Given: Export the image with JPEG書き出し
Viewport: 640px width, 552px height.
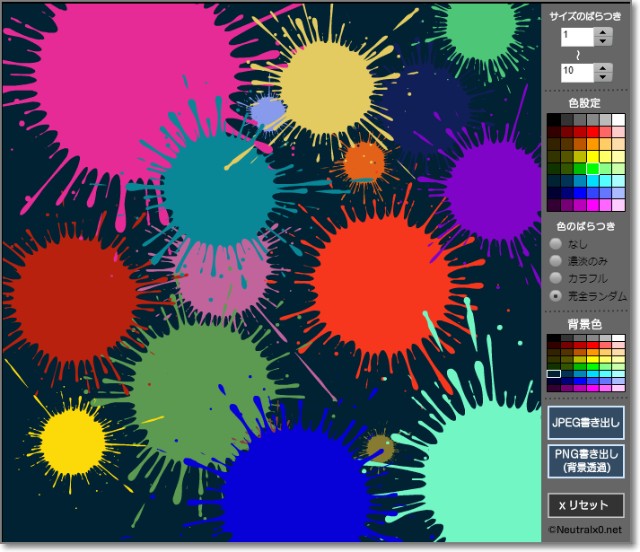Looking at the screenshot, I should click(586, 422).
